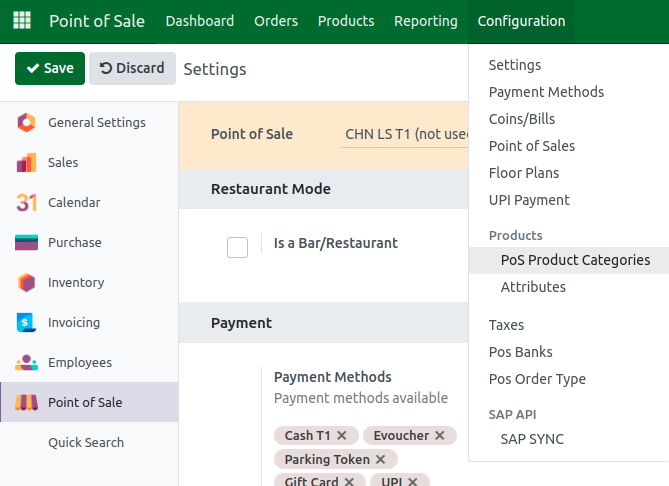Remove the UPI payment tag

[x=412, y=481]
